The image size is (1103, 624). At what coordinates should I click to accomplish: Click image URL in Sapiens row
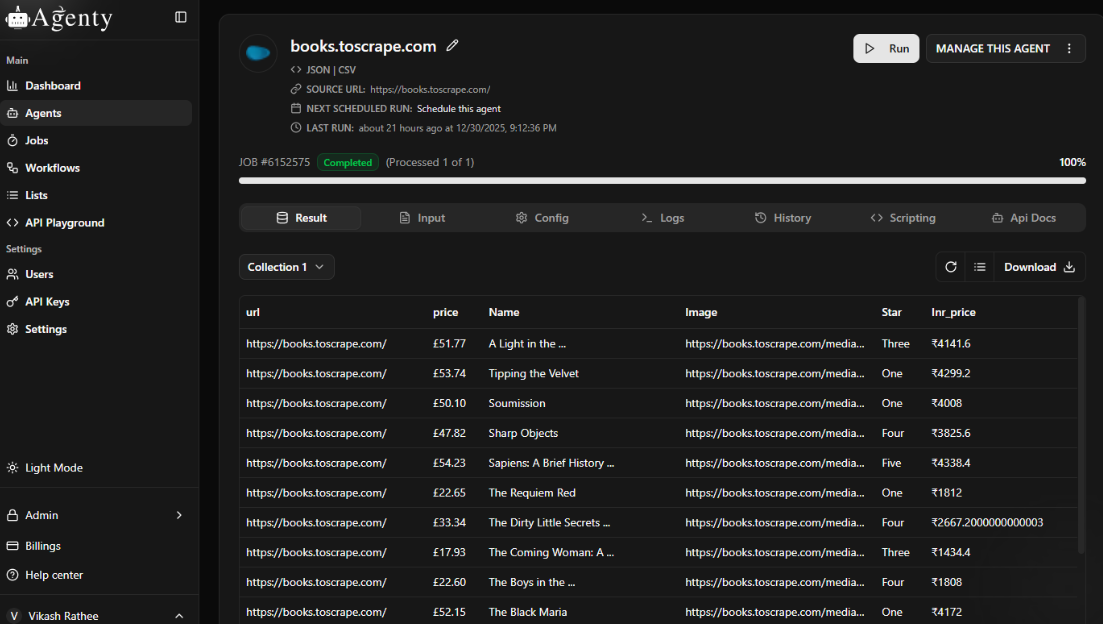[x=774, y=463]
